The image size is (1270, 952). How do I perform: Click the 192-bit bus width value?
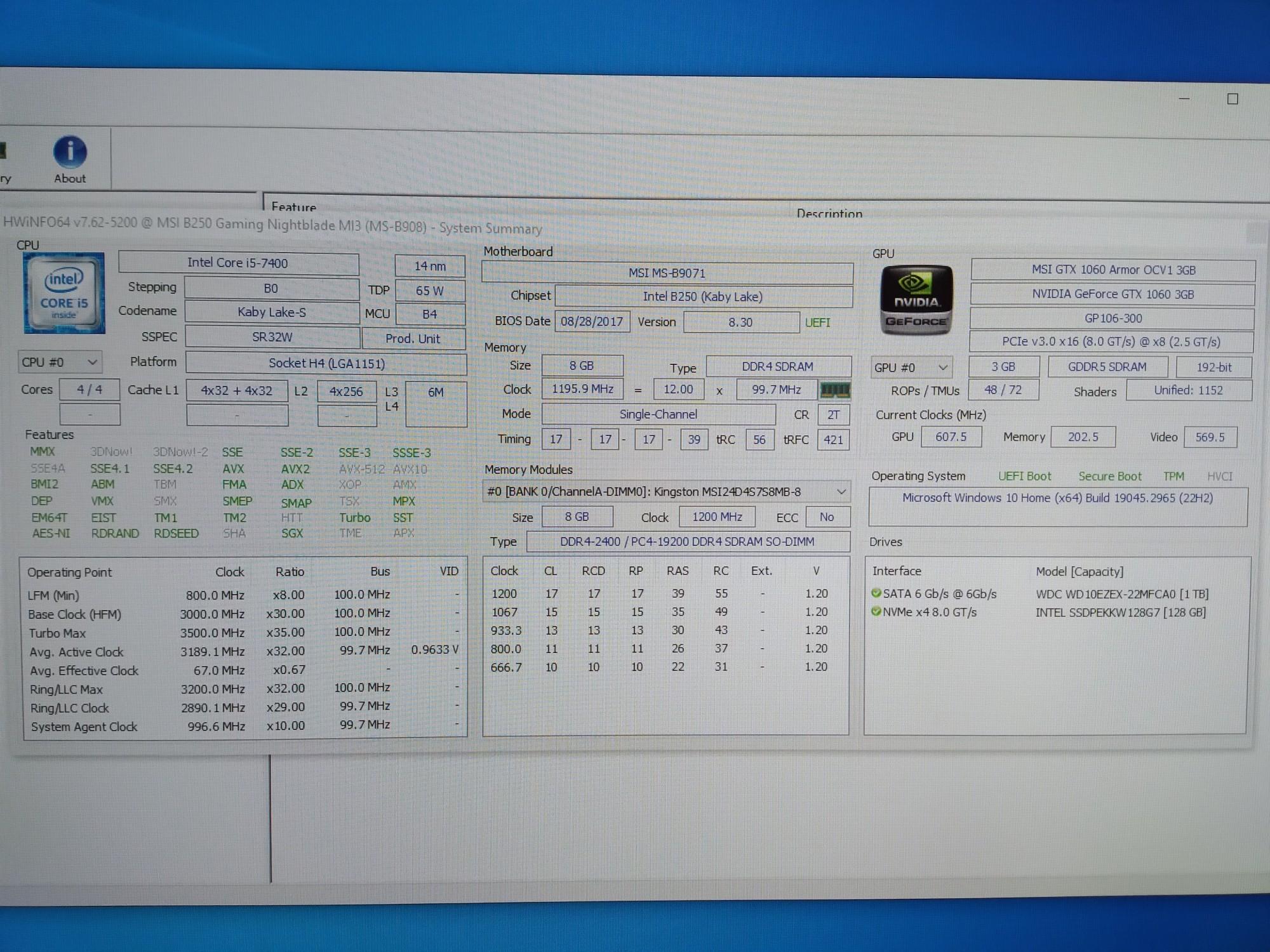(x=1213, y=367)
